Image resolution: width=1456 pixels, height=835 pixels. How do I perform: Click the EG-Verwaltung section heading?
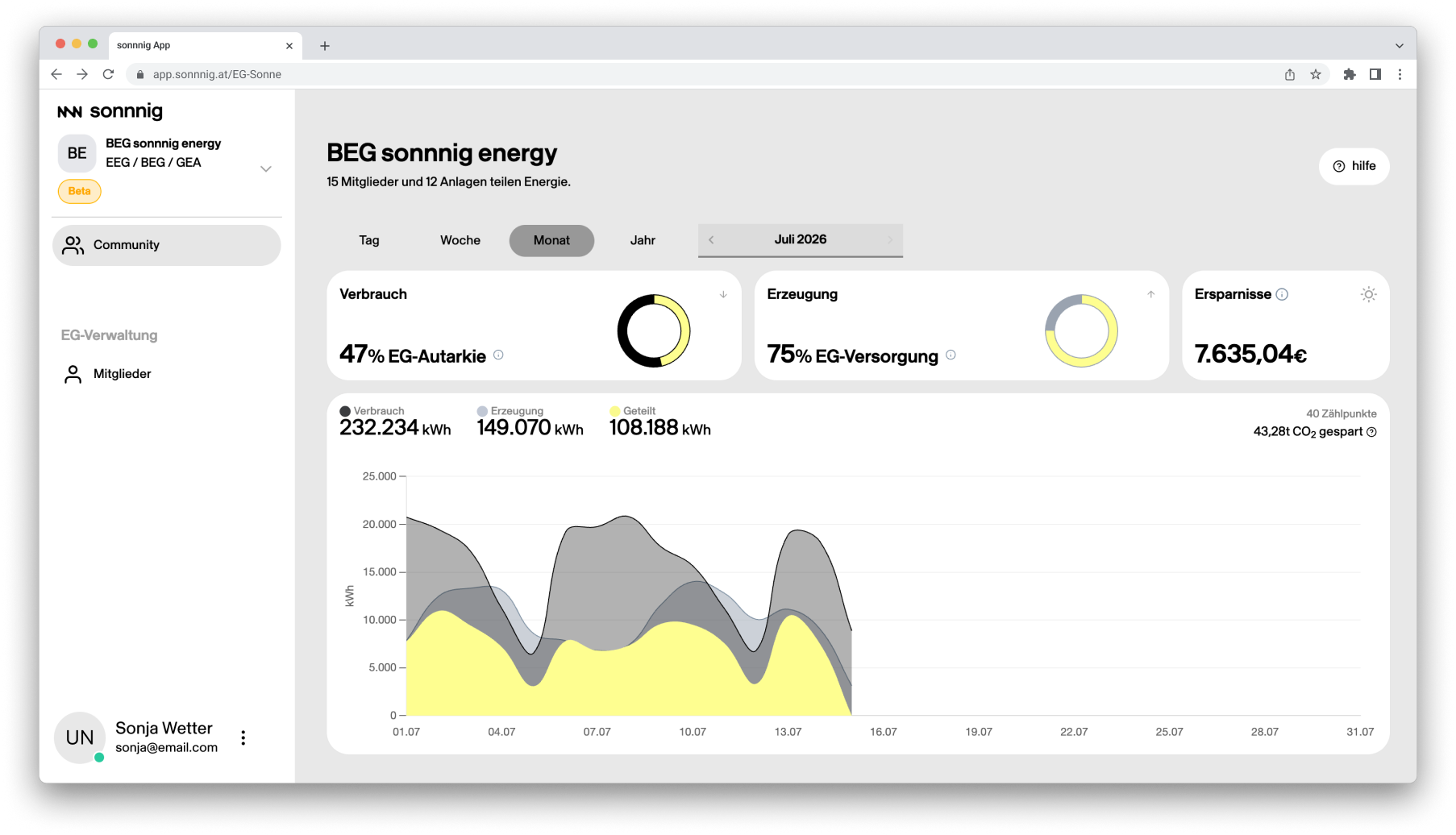[110, 335]
